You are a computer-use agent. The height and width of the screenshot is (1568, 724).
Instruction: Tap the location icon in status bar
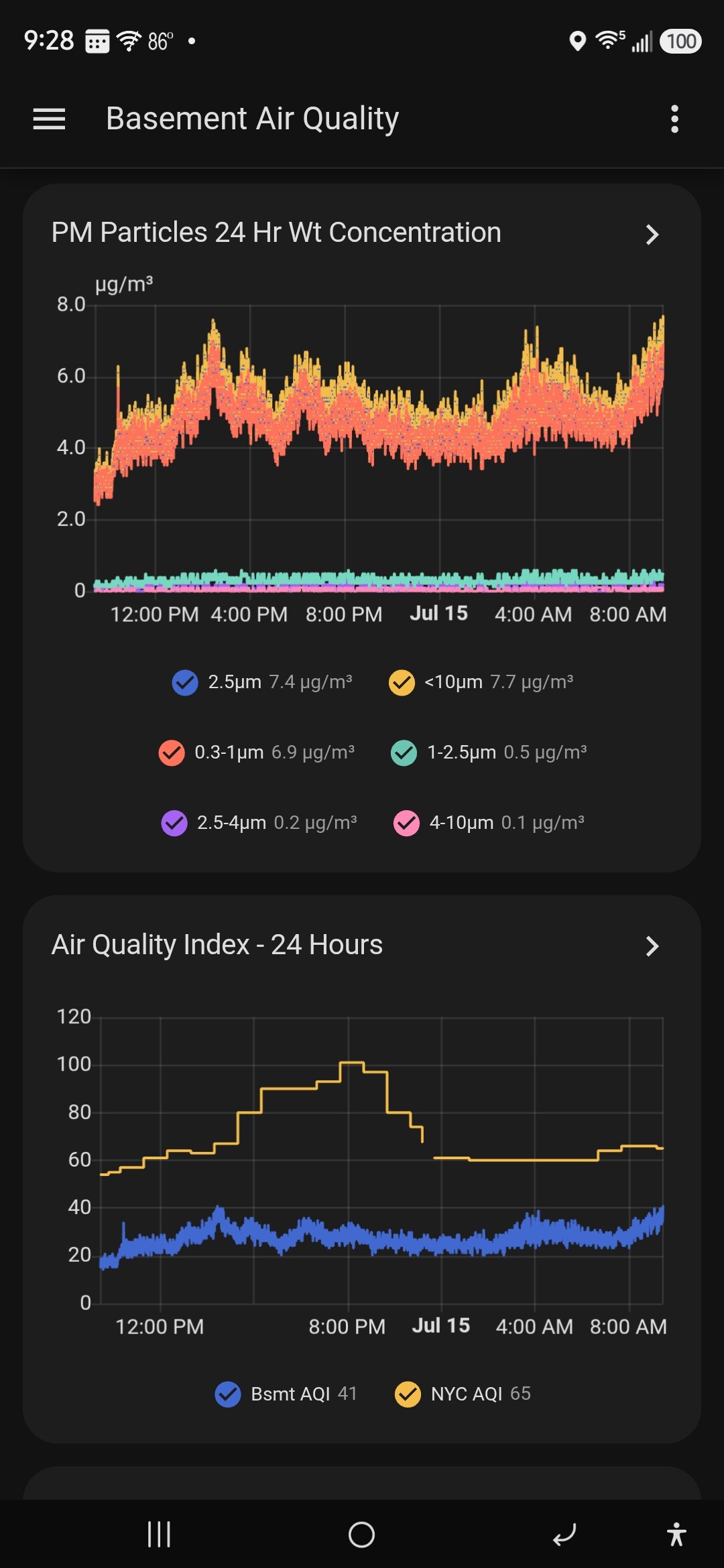pos(577,42)
